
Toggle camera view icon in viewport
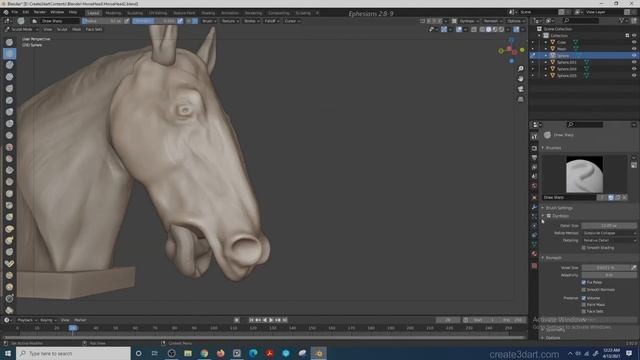[520, 89]
